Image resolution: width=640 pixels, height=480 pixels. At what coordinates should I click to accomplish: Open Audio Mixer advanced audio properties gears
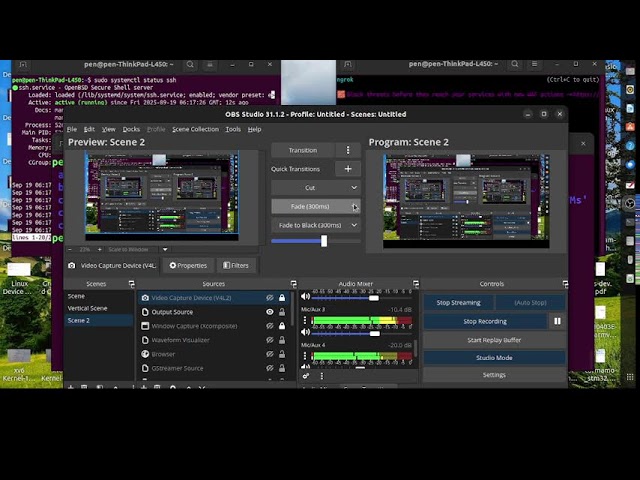click(x=306, y=376)
